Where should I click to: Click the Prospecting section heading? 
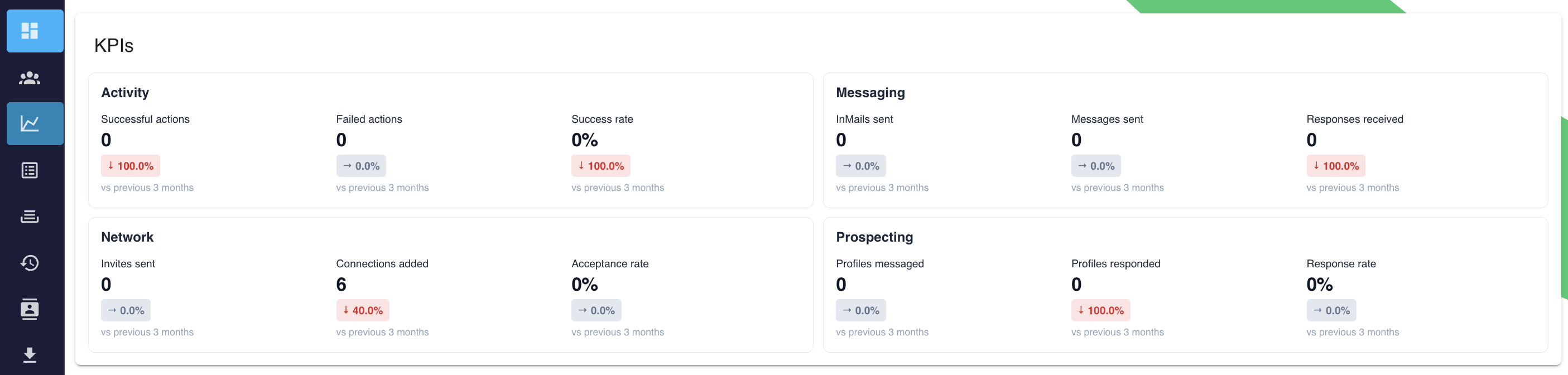(x=874, y=237)
